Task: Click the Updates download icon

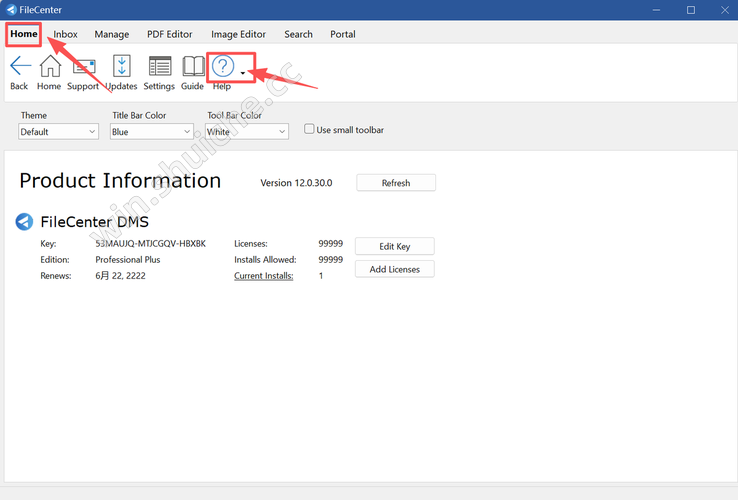Action: coord(122,67)
